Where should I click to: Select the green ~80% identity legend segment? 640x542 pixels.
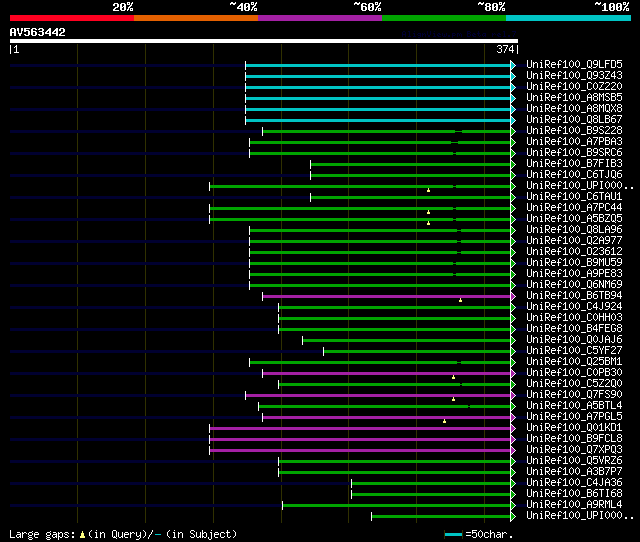click(444, 18)
